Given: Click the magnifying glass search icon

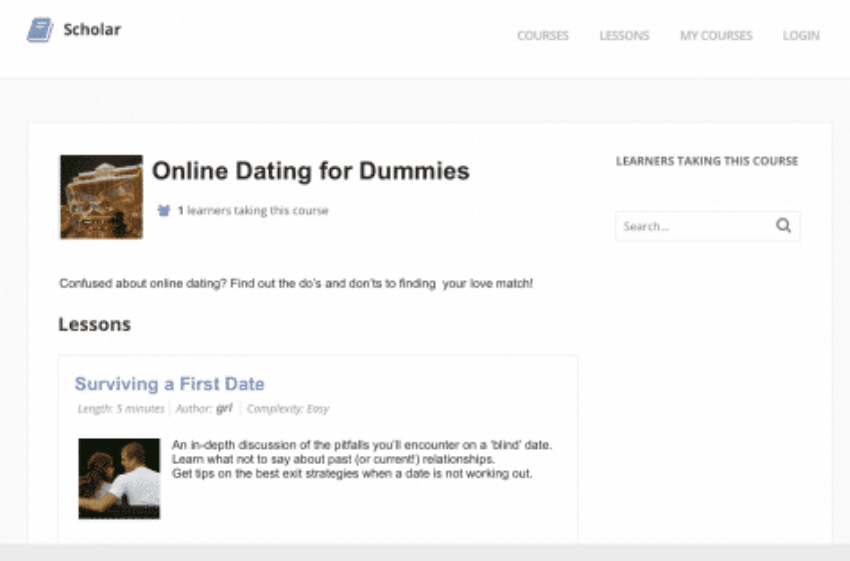Looking at the screenshot, I should [783, 225].
